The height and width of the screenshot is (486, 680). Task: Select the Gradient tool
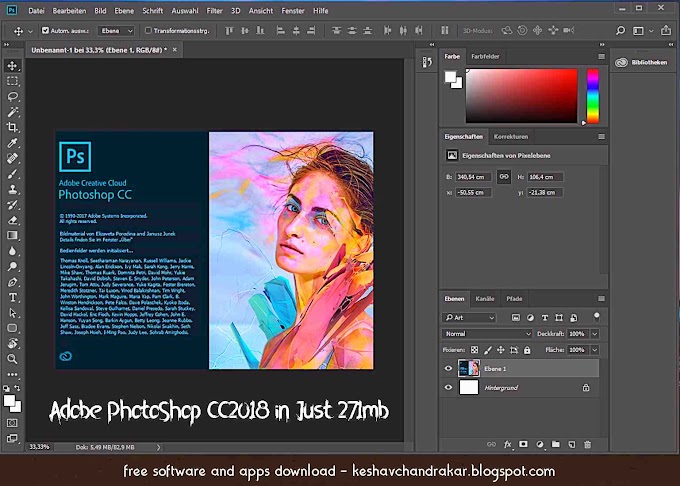tap(12, 235)
